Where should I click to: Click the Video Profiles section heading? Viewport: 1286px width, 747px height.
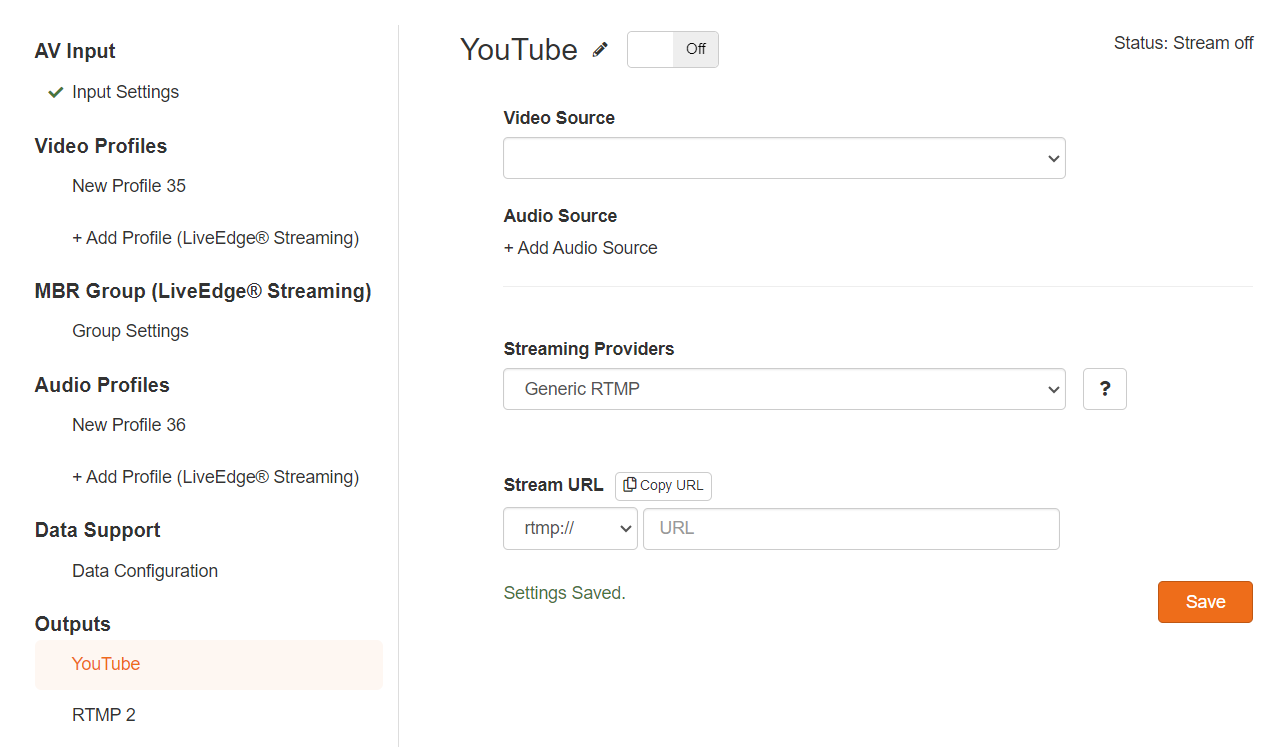coord(101,146)
